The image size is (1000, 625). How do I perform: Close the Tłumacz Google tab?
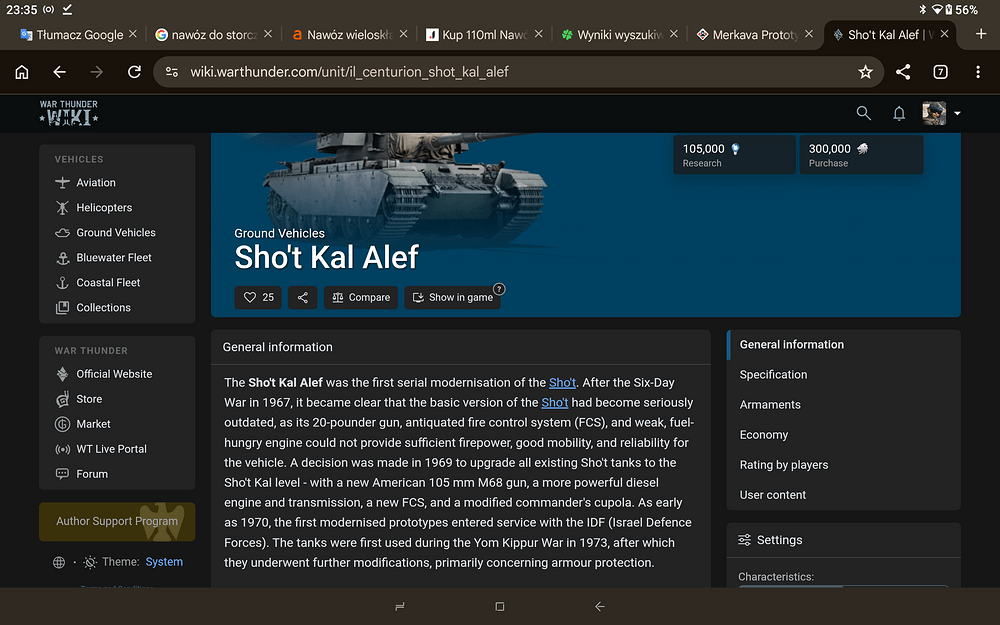133,34
